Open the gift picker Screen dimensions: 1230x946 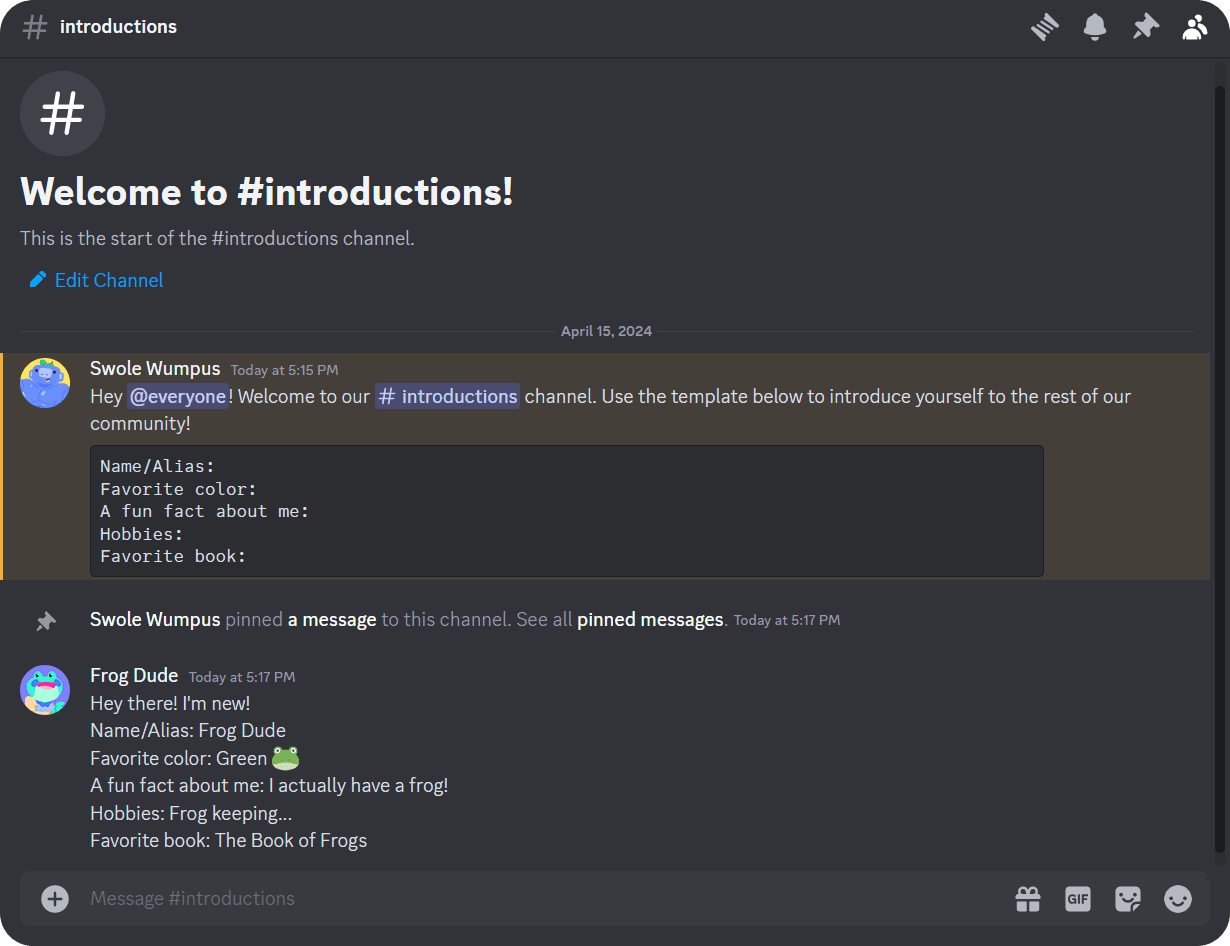click(1027, 898)
